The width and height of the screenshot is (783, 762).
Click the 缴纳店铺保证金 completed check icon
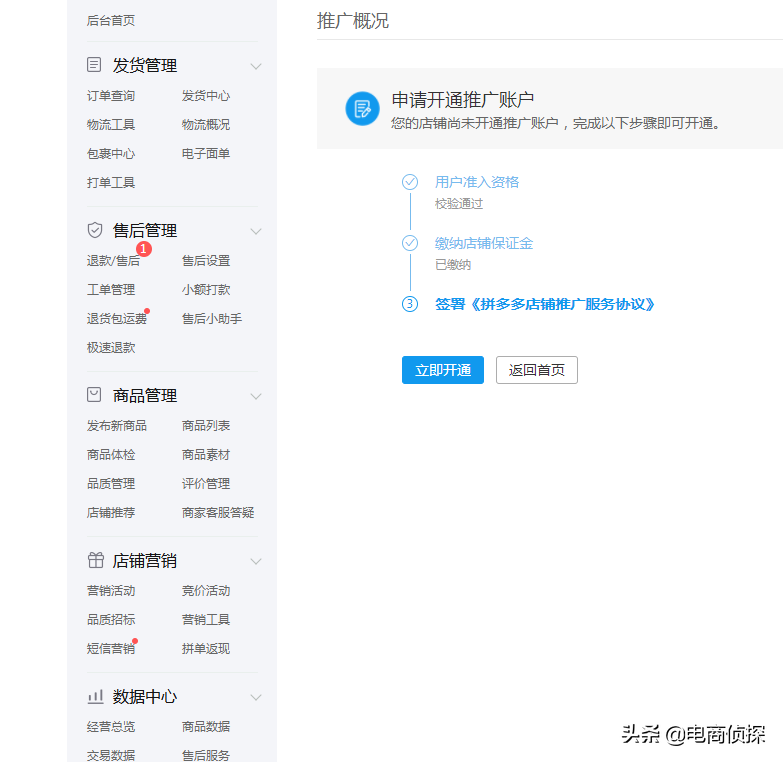click(x=410, y=243)
